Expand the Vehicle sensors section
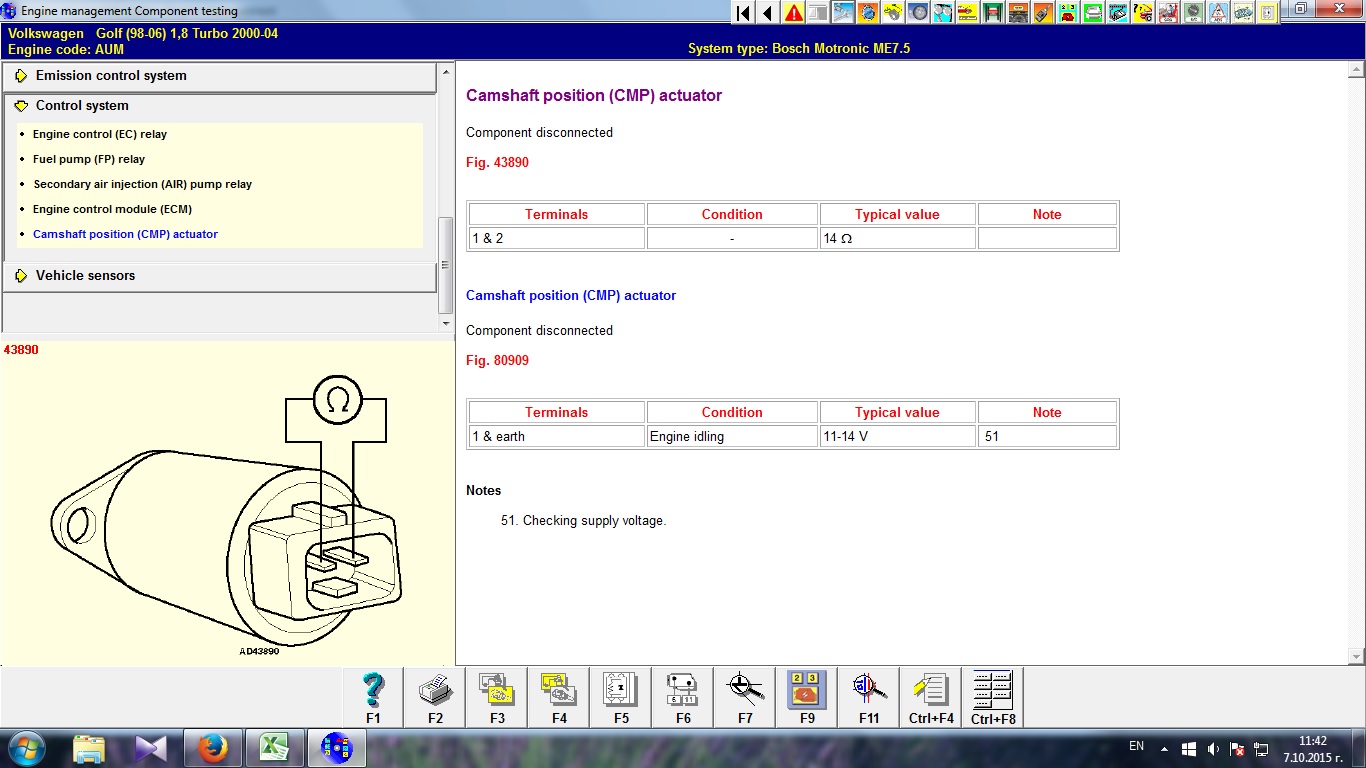The width and height of the screenshot is (1366, 768). click(x=85, y=276)
